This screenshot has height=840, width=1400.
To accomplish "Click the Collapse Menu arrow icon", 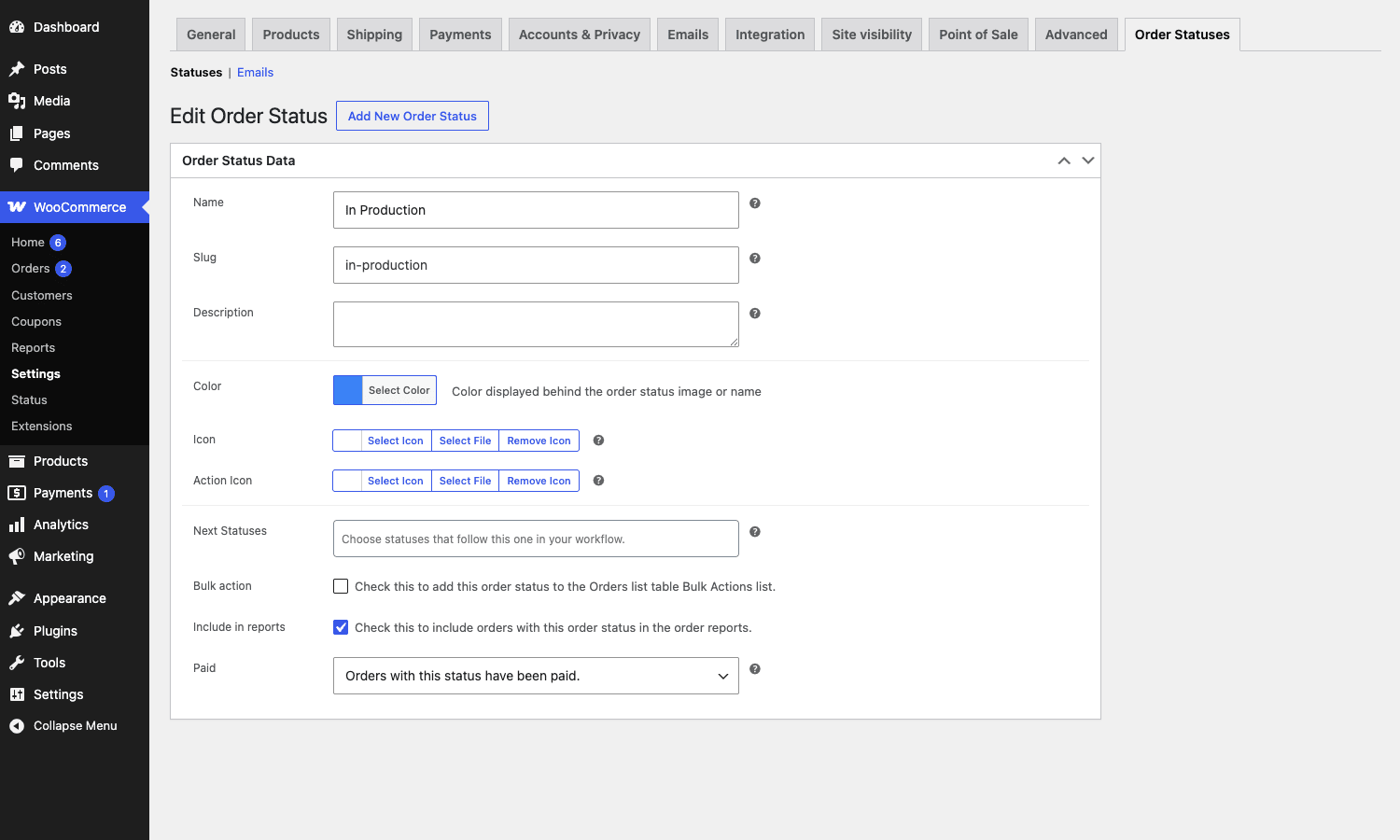I will tap(17, 726).
